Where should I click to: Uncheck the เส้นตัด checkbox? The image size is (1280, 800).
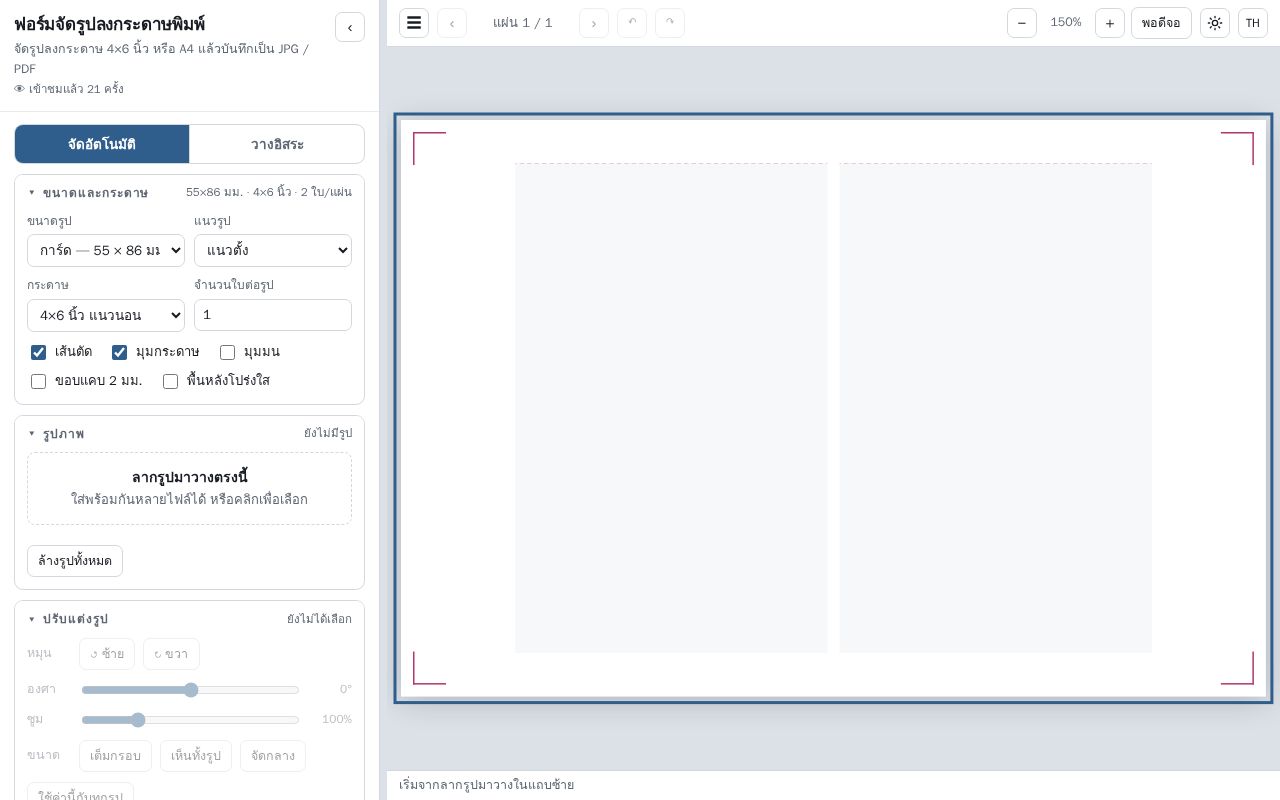(38, 352)
